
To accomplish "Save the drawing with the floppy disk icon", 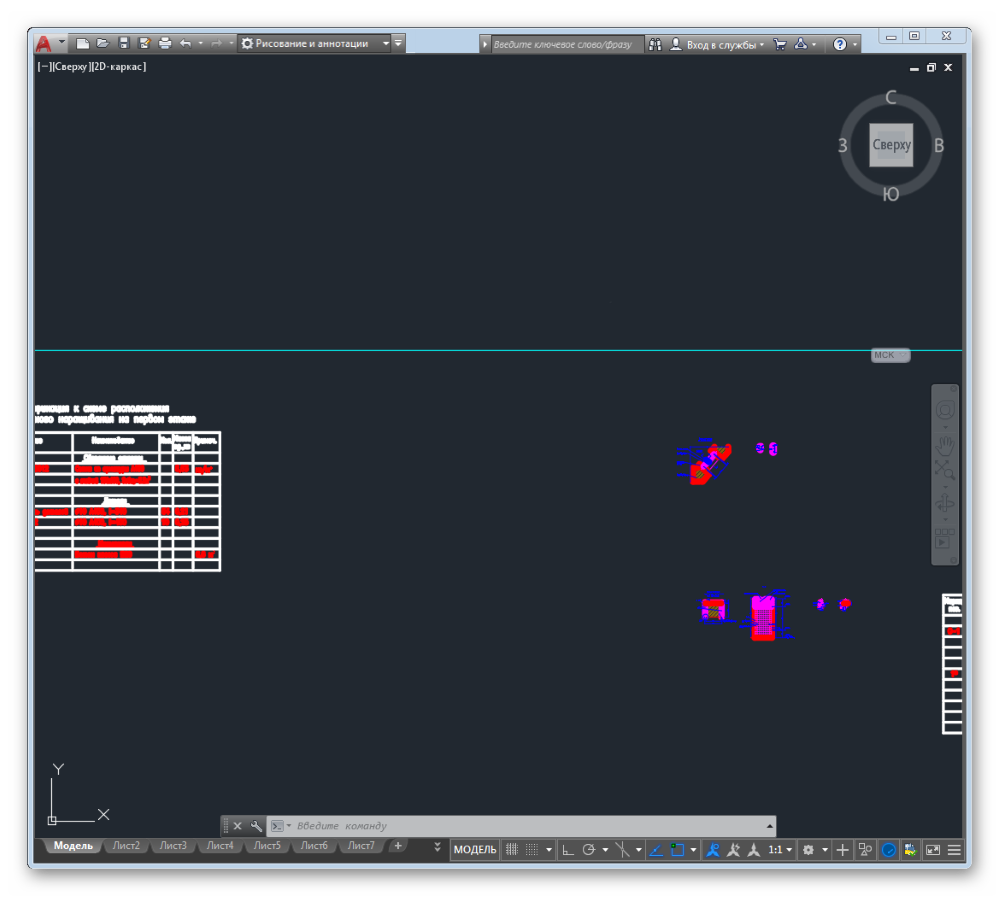I will point(124,43).
